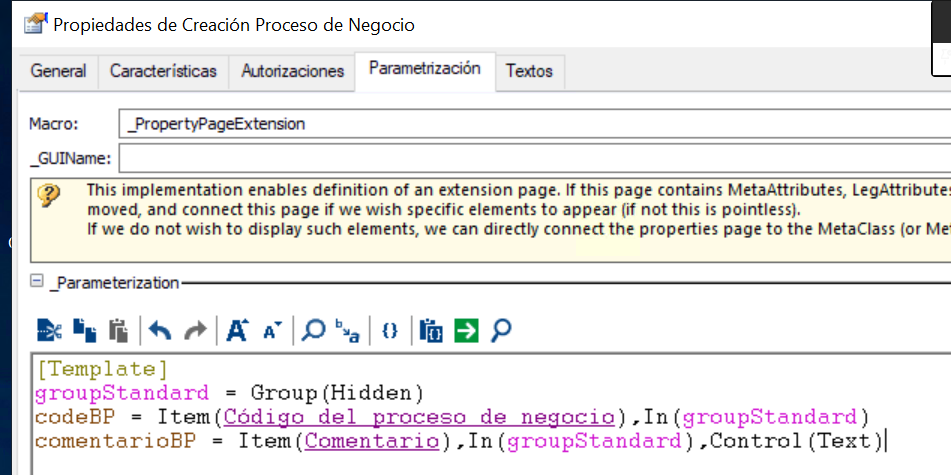Click 'Control(Text)' in last code line
951x475 pixels.
[x=796, y=441]
